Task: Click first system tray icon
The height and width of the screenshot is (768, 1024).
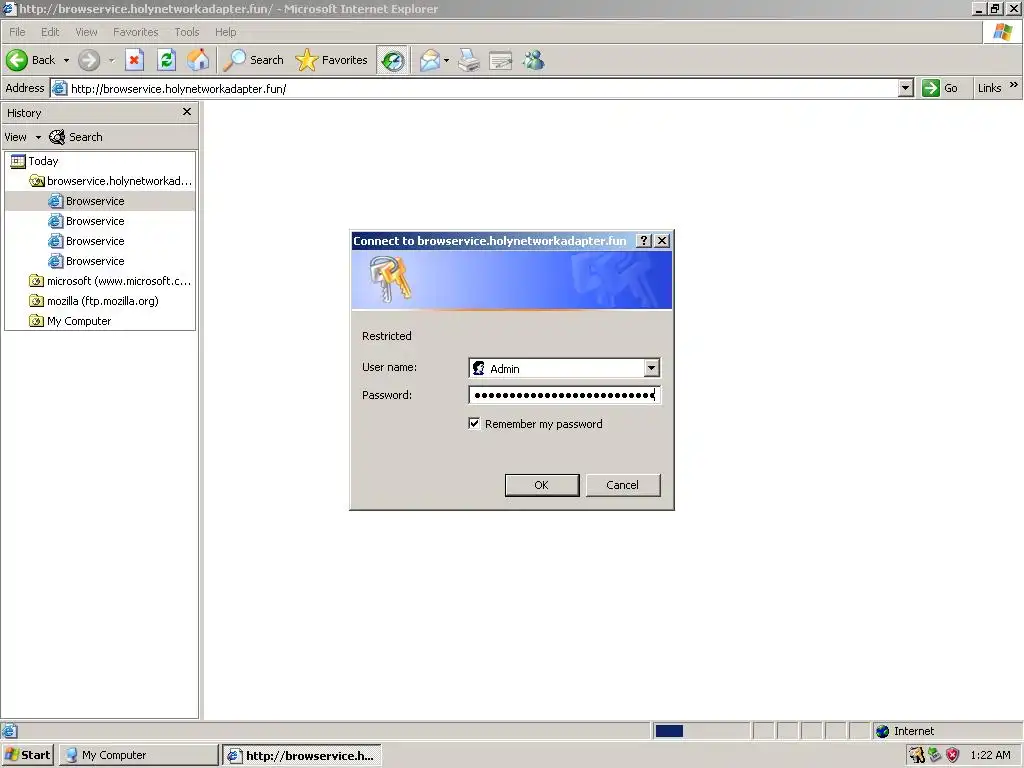Action: click(x=917, y=755)
